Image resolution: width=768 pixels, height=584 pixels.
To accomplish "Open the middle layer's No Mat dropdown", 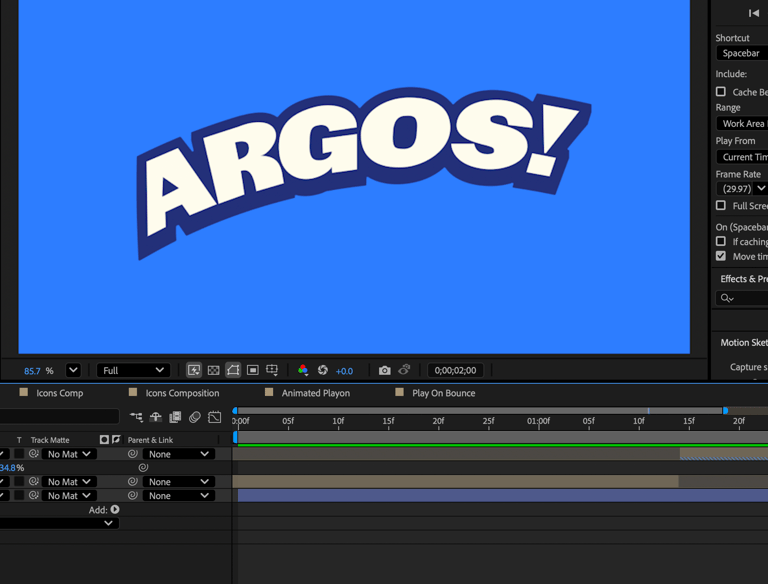I will [69, 482].
